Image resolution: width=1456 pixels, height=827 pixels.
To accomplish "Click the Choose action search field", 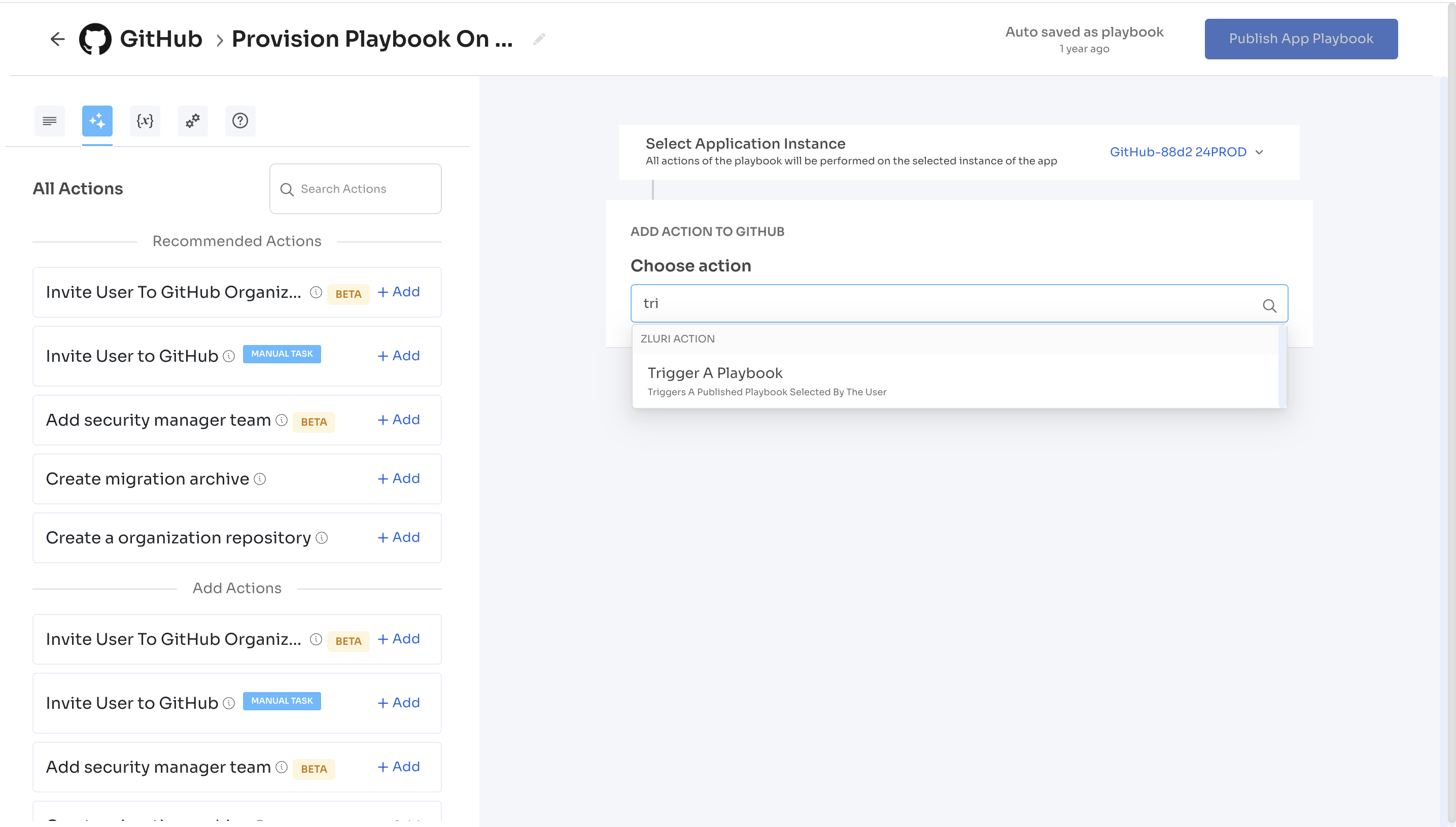I will 958,303.
